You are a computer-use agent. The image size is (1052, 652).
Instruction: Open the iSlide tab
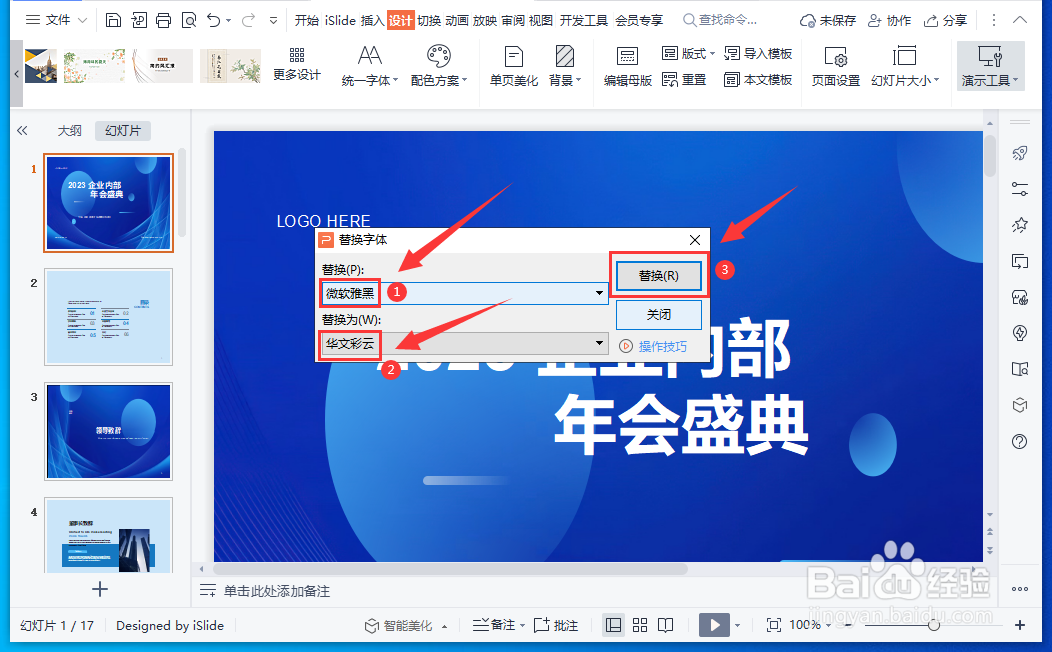coord(340,20)
